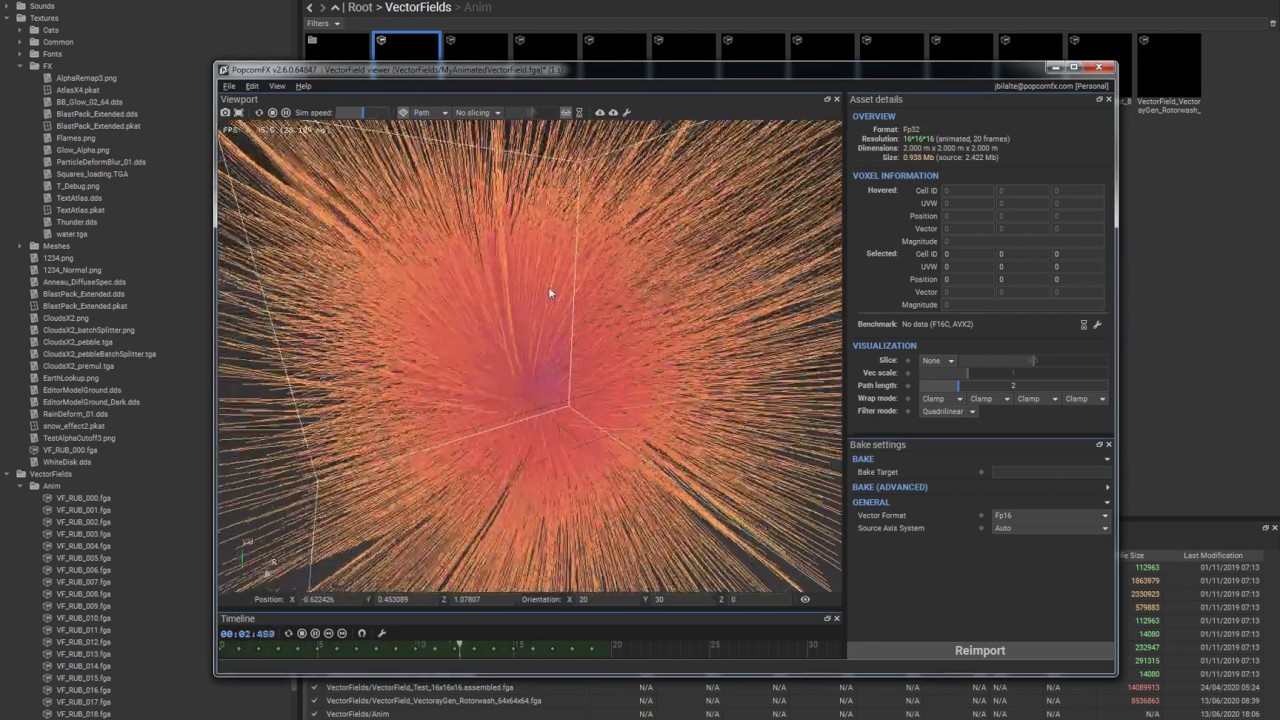
Task: Open the Filters dropdown in content browser
Action: 323,23
